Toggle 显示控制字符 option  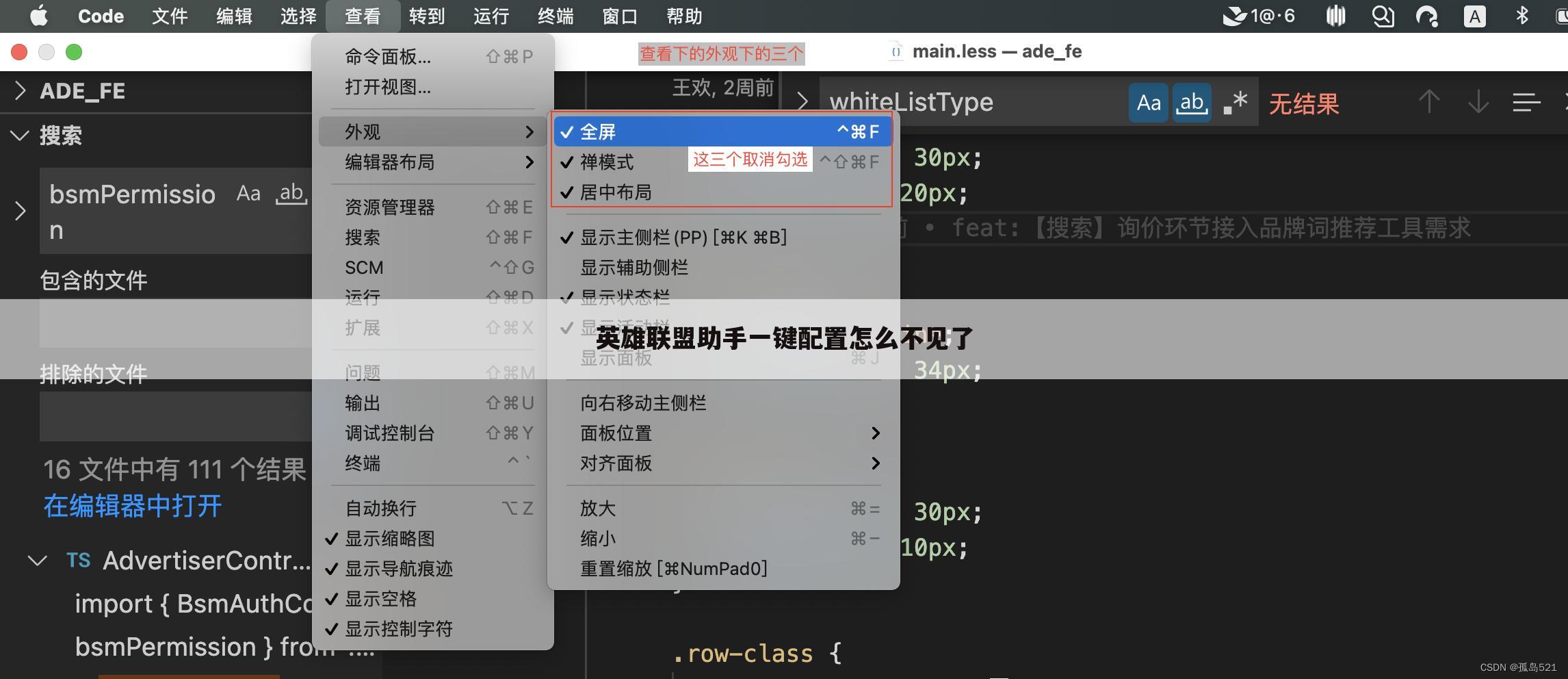tap(433, 628)
